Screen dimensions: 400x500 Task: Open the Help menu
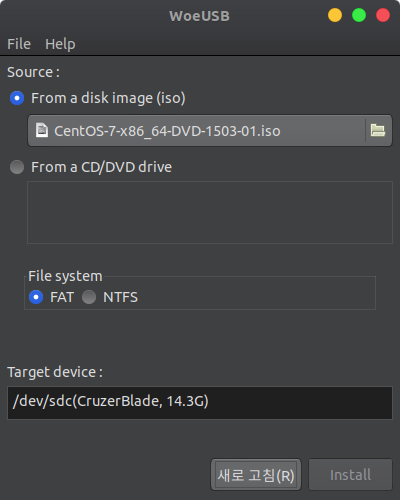(x=60, y=44)
